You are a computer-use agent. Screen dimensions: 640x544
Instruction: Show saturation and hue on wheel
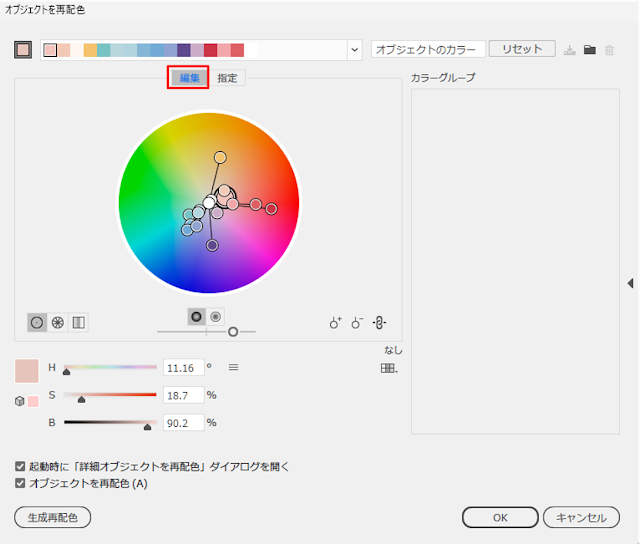[196, 317]
